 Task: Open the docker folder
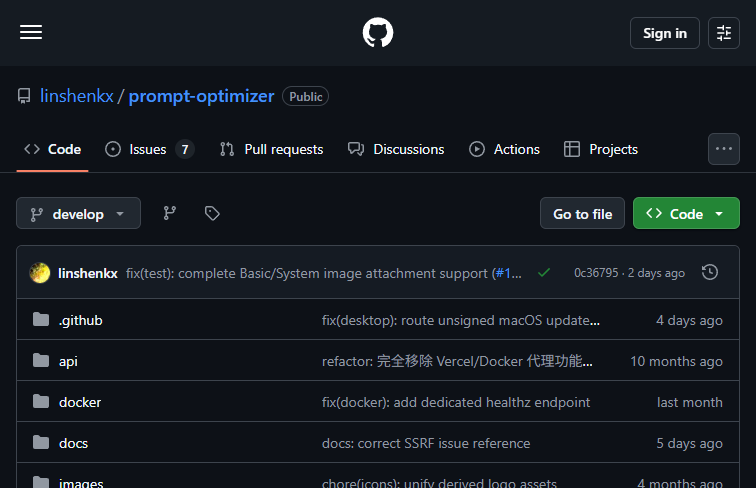tap(80, 402)
